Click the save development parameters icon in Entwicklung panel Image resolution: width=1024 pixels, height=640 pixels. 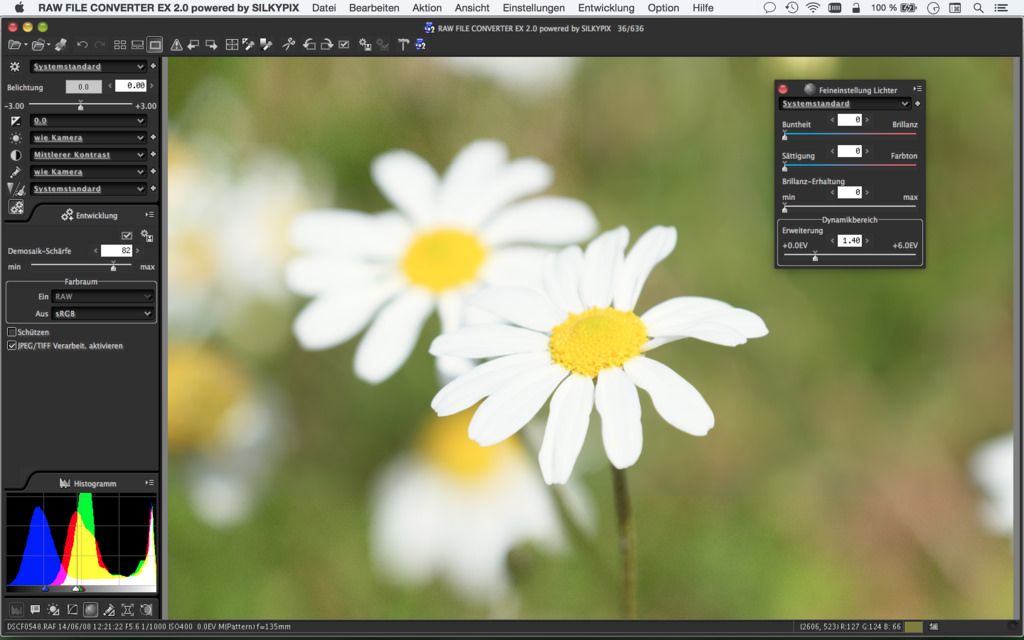tap(147, 236)
